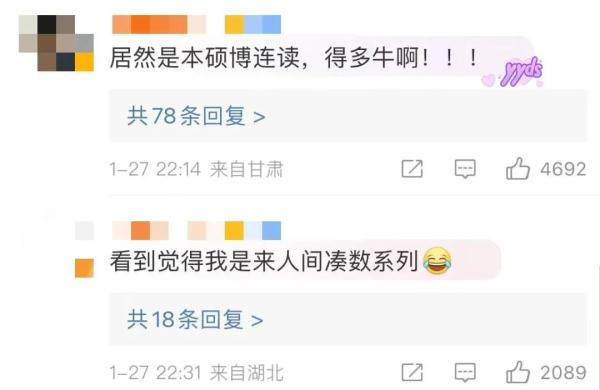Like the comment from 甘肃 with 4692 likes

(518, 169)
